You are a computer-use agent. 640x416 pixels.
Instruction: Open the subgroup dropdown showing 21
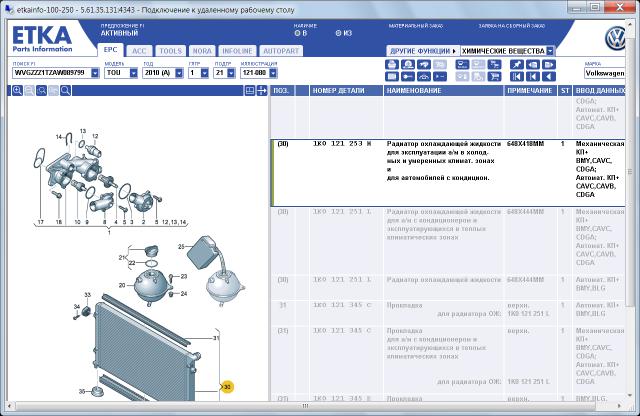[231, 73]
